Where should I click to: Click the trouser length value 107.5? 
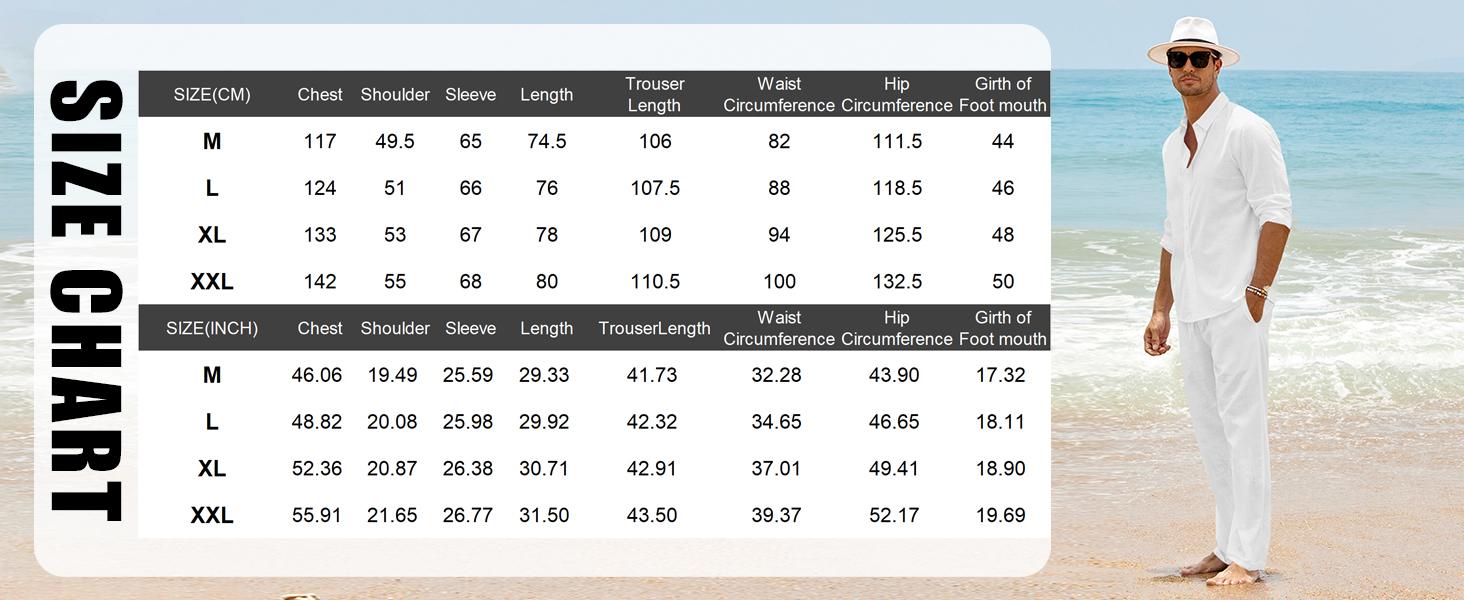coord(655,188)
